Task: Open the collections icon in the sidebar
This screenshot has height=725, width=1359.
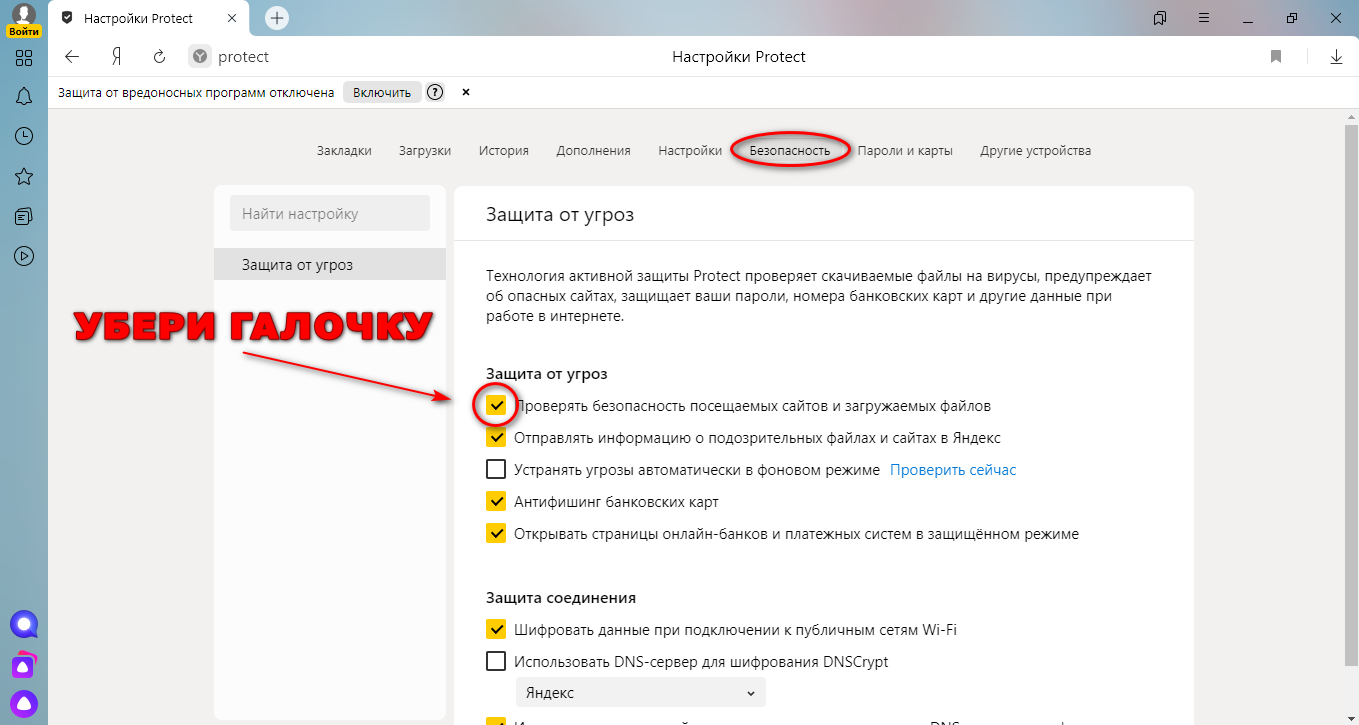Action: click(24, 217)
